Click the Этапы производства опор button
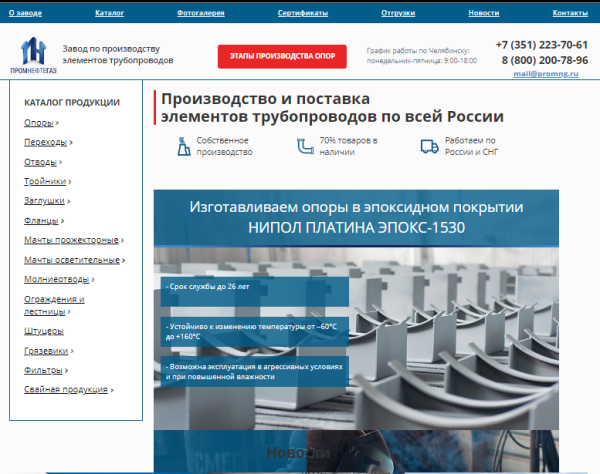600x474 pixels. (282, 56)
